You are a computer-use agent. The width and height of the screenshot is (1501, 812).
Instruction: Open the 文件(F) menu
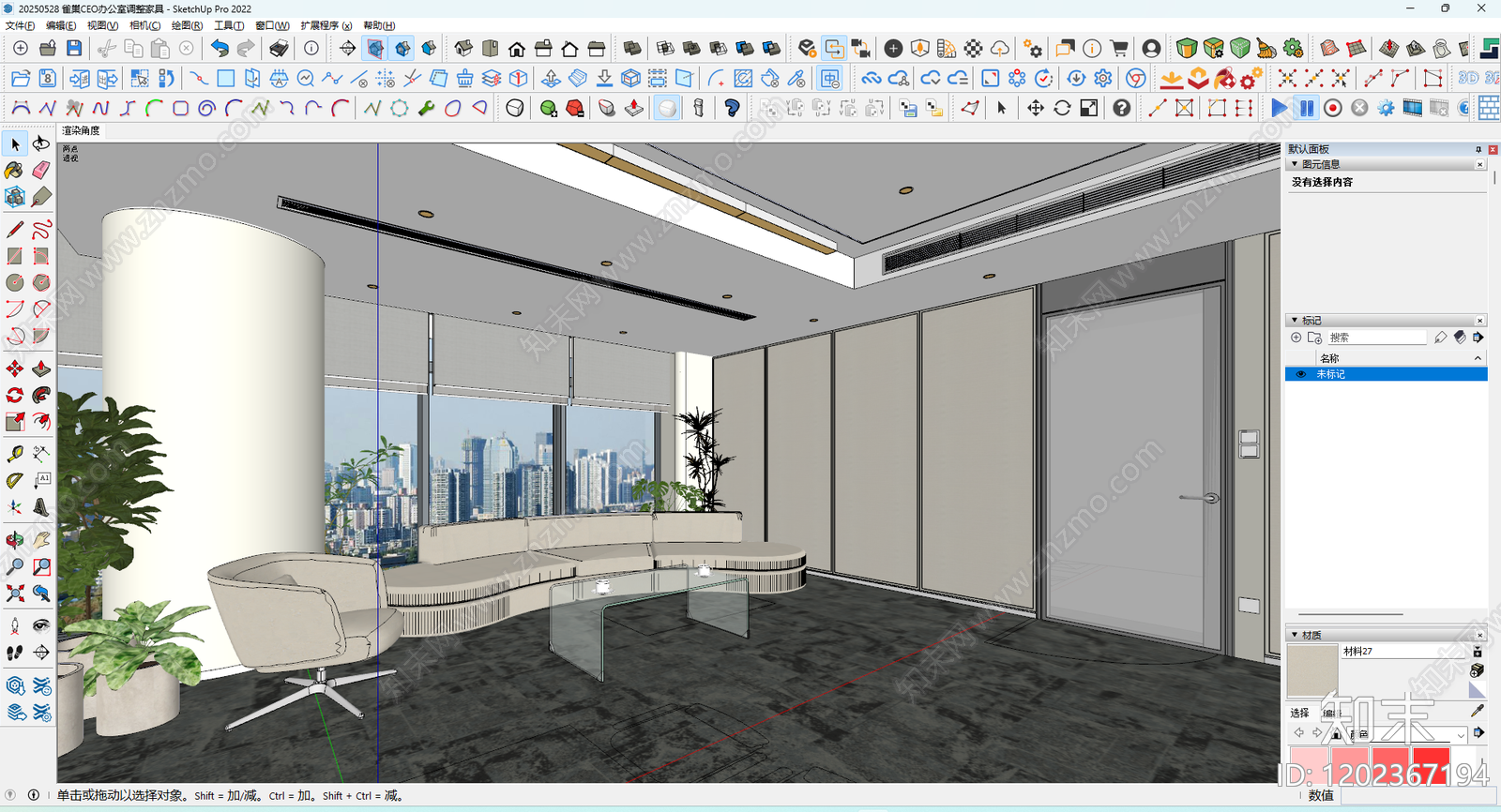tap(21, 25)
